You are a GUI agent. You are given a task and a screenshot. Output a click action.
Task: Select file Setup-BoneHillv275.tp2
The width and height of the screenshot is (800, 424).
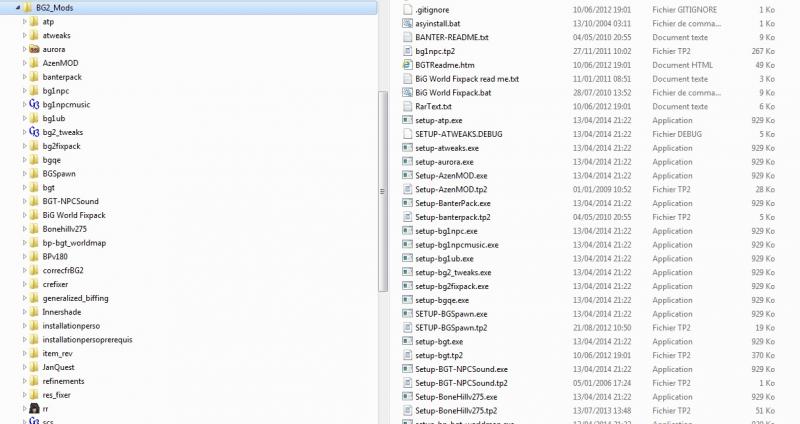pyautogui.click(x=456, y=411)
